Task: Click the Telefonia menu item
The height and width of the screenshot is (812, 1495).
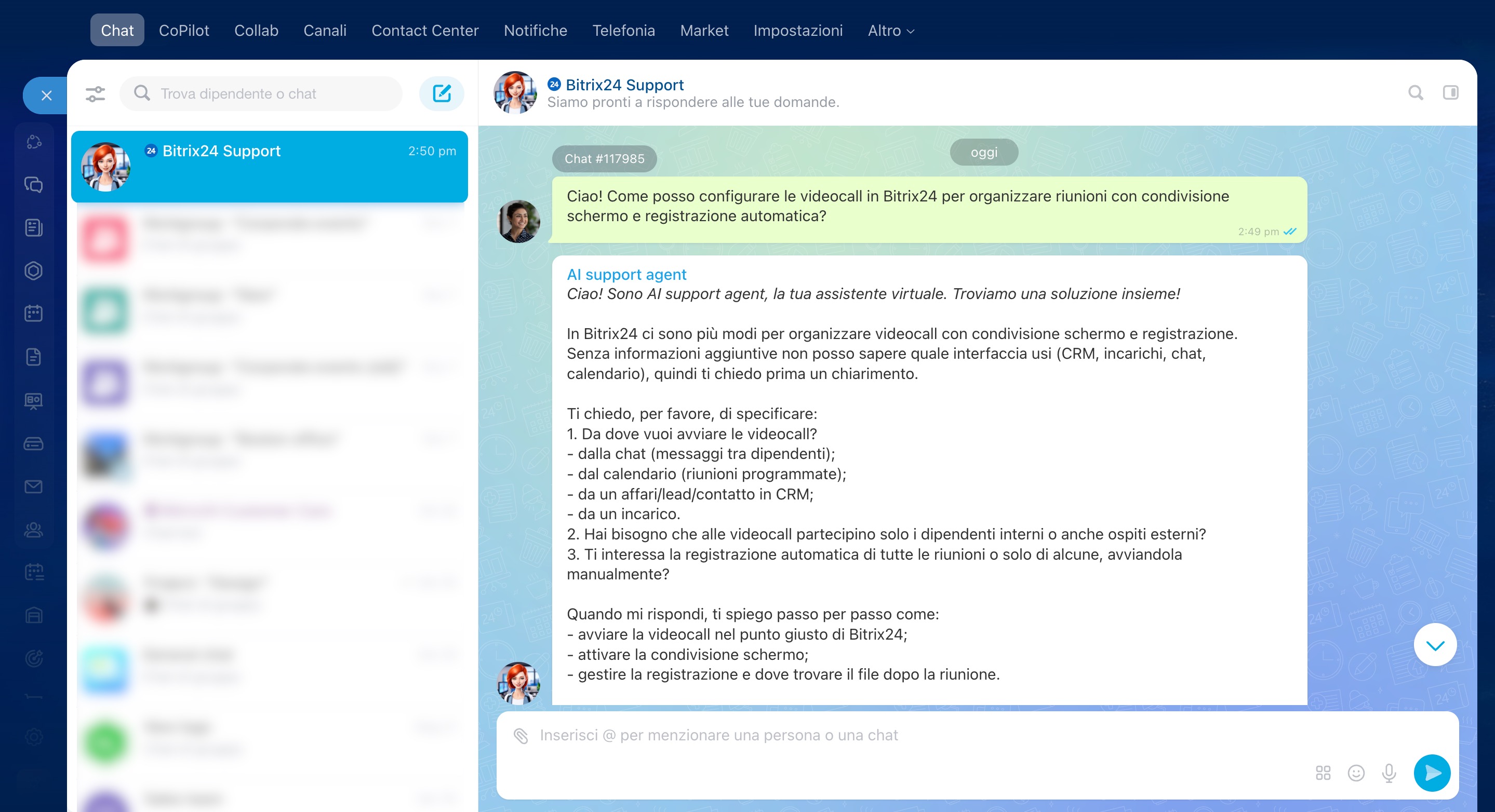Action: (x=623, y=31)
